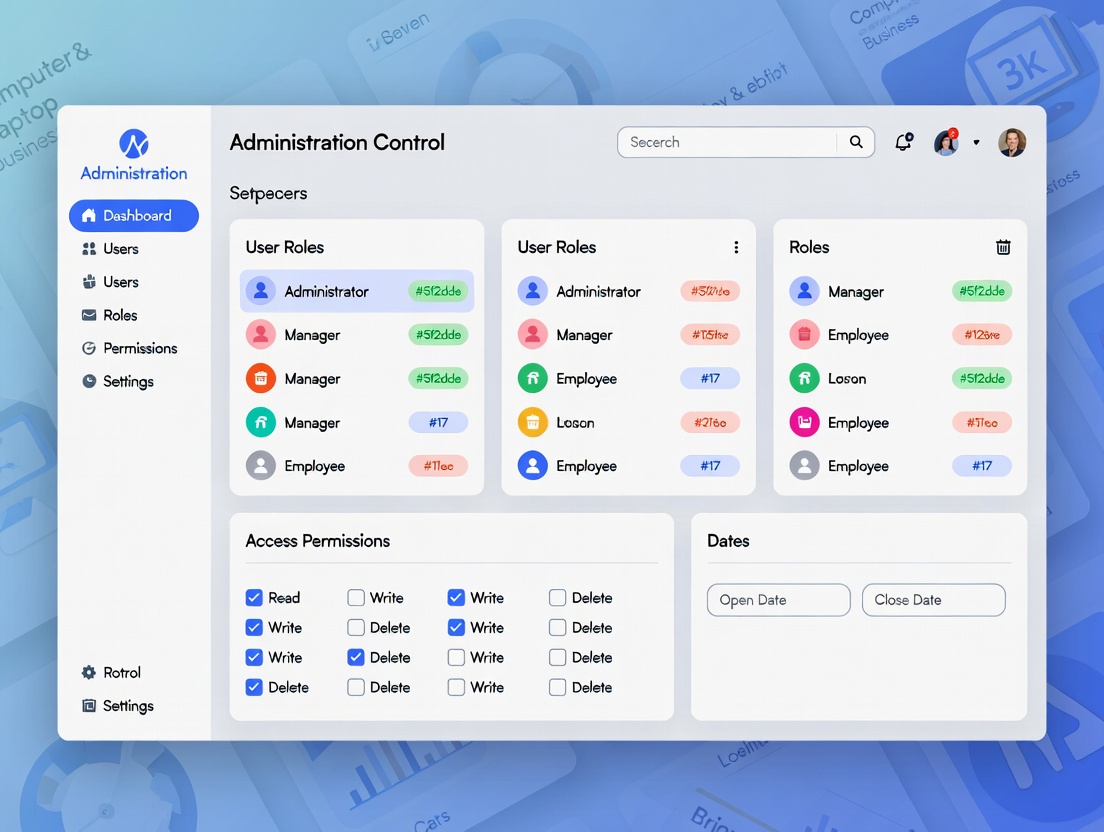Image resolution: width=1104 pixels, height=832 pixels.
Task: Expand the dropdown arrow beside the badged avatar
Action: (x=976, y=143)
